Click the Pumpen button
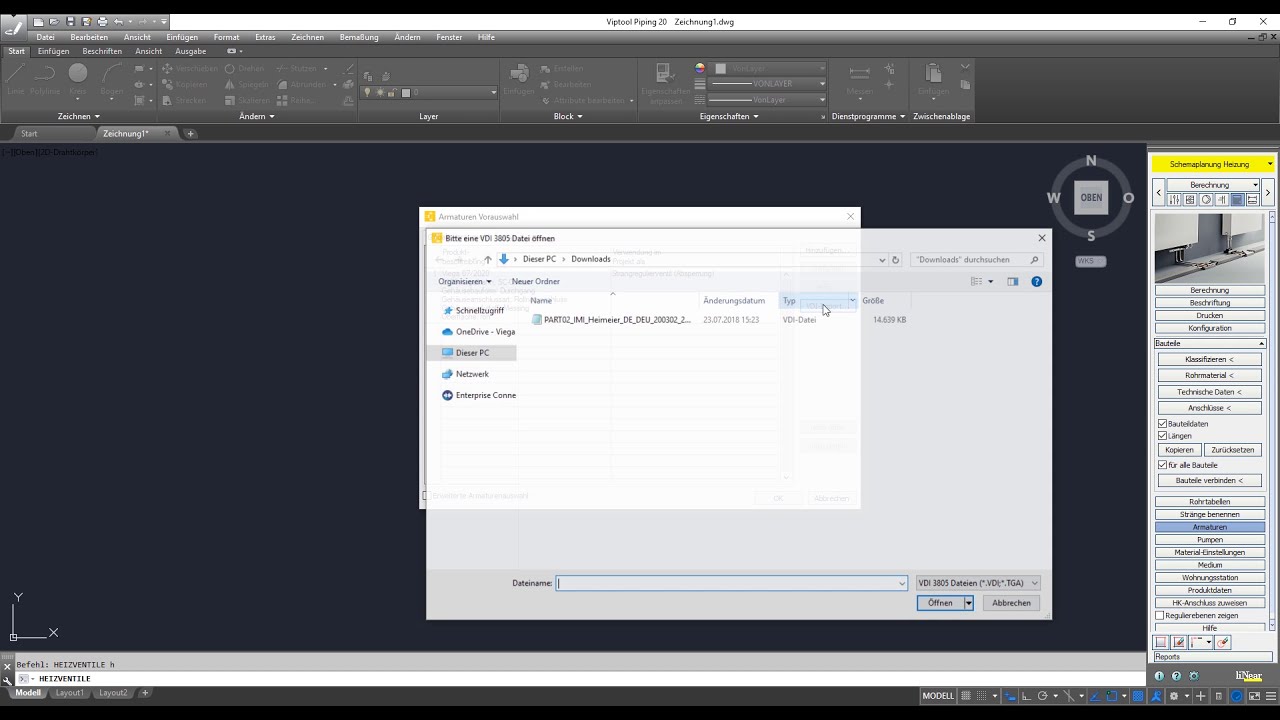Image resolution: width=1280 pixels, height=720 pixels. click(1209, 540)
